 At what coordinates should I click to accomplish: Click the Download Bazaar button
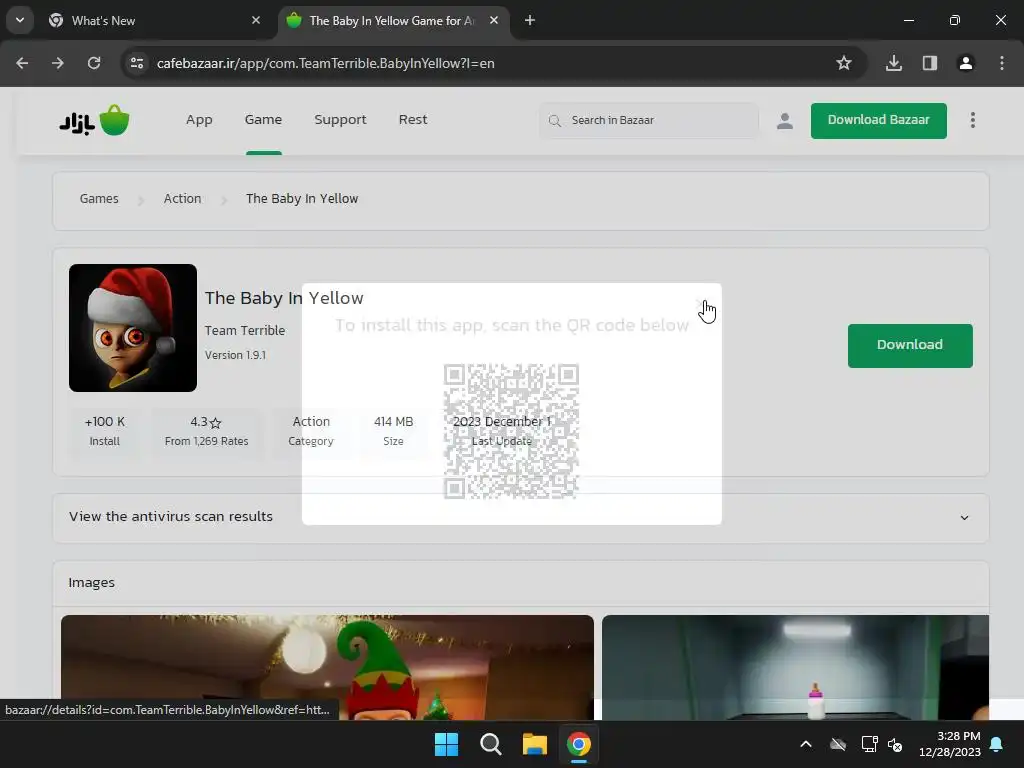pyautogui.click(x=878, y=120)
